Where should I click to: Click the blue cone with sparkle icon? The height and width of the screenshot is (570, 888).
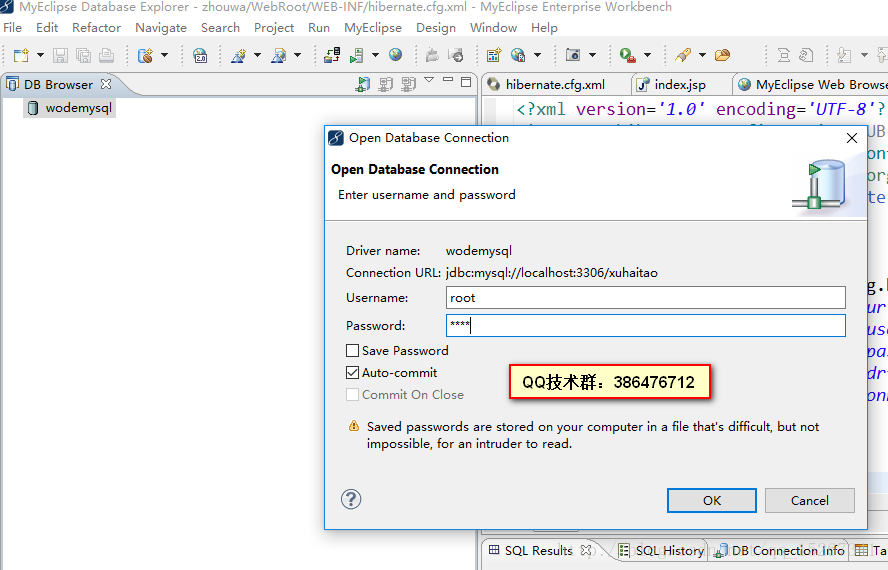click(x=238, y=55)
